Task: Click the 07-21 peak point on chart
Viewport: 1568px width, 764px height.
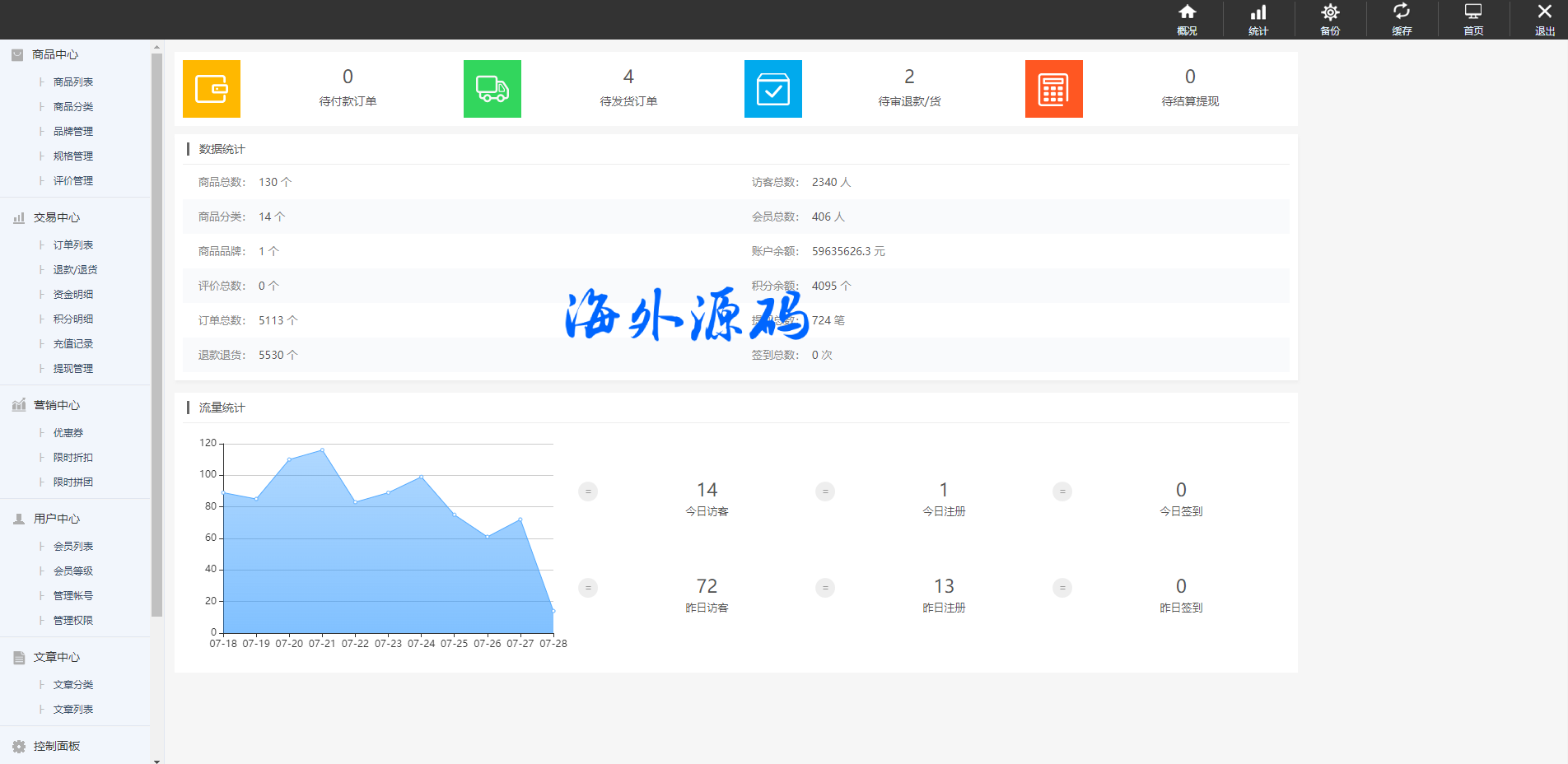Action: pyautogui.click(x=322, y=450)
